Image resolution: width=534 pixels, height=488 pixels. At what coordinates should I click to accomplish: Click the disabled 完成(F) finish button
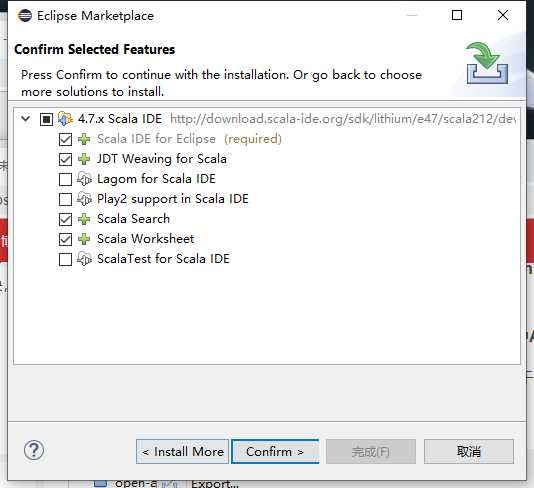point(371,452)
